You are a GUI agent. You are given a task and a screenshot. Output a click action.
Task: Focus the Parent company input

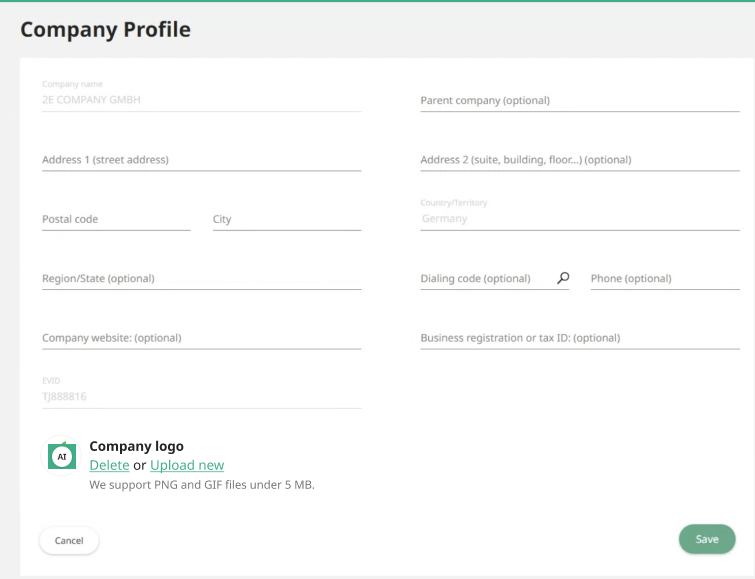pos(579,100)
